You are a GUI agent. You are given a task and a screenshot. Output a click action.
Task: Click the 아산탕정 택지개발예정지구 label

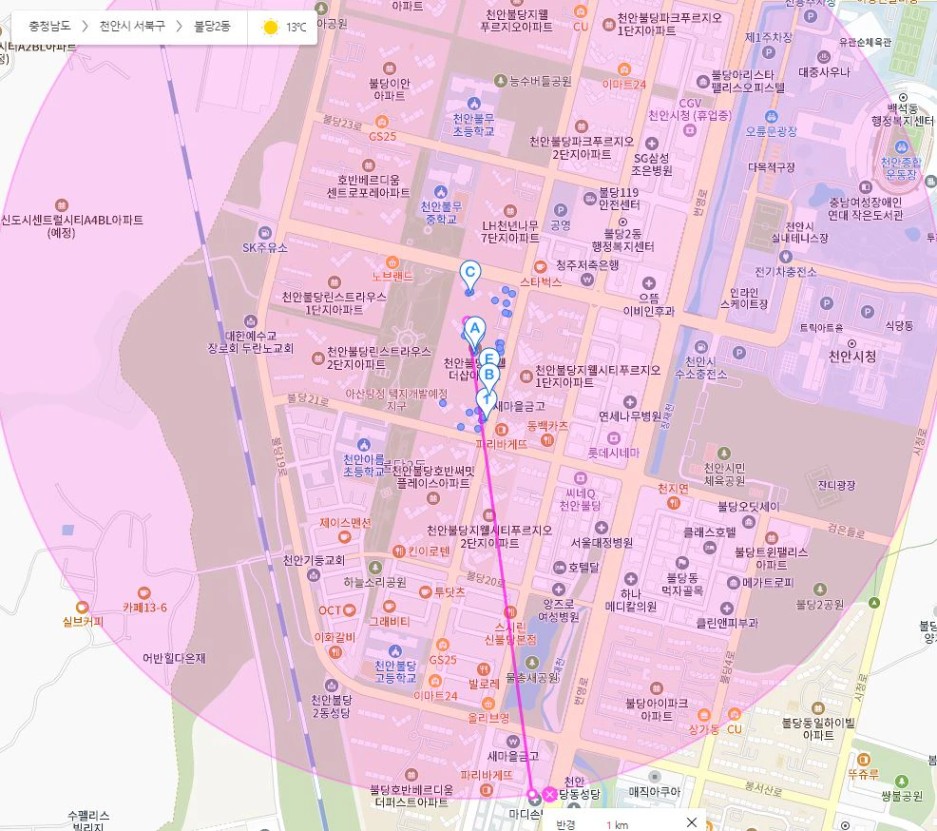click(x=397, y=400)
